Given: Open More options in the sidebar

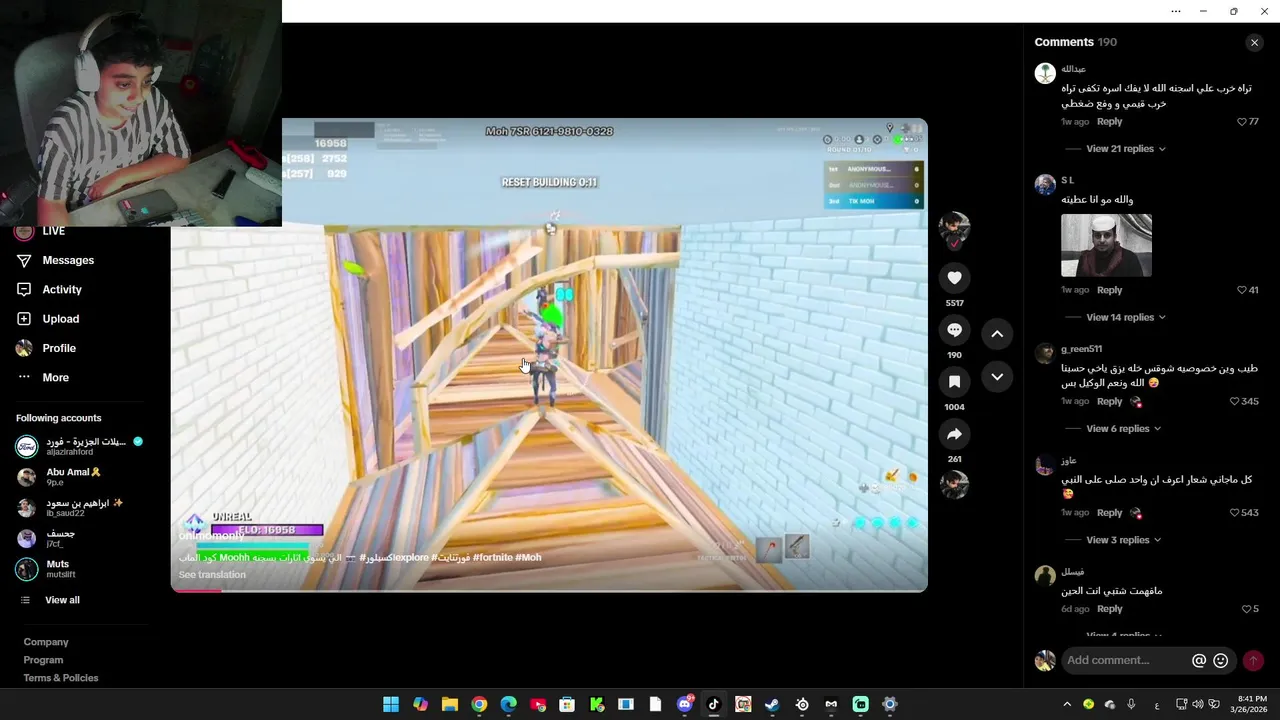Looking at the screenshot, I should tap(56, 378).
